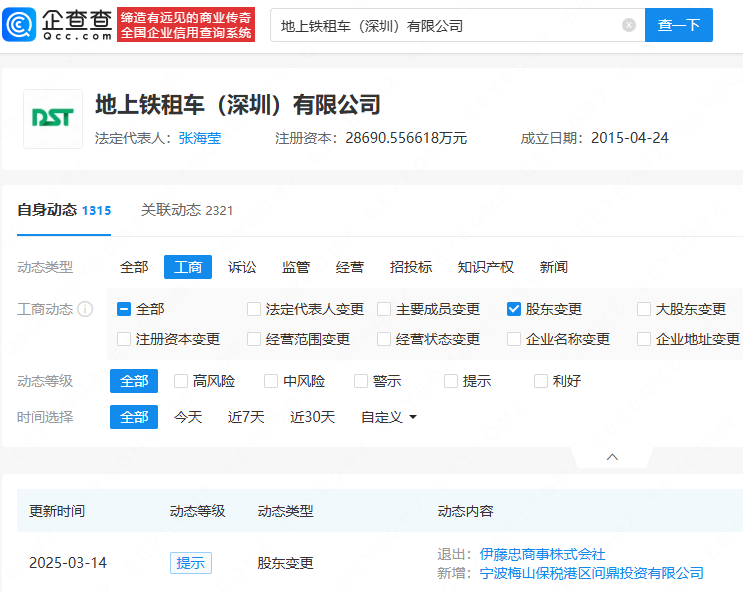Click the 提示 level tag in the row
This screenshot has height=592, width=743.
(x=190, y=563)
